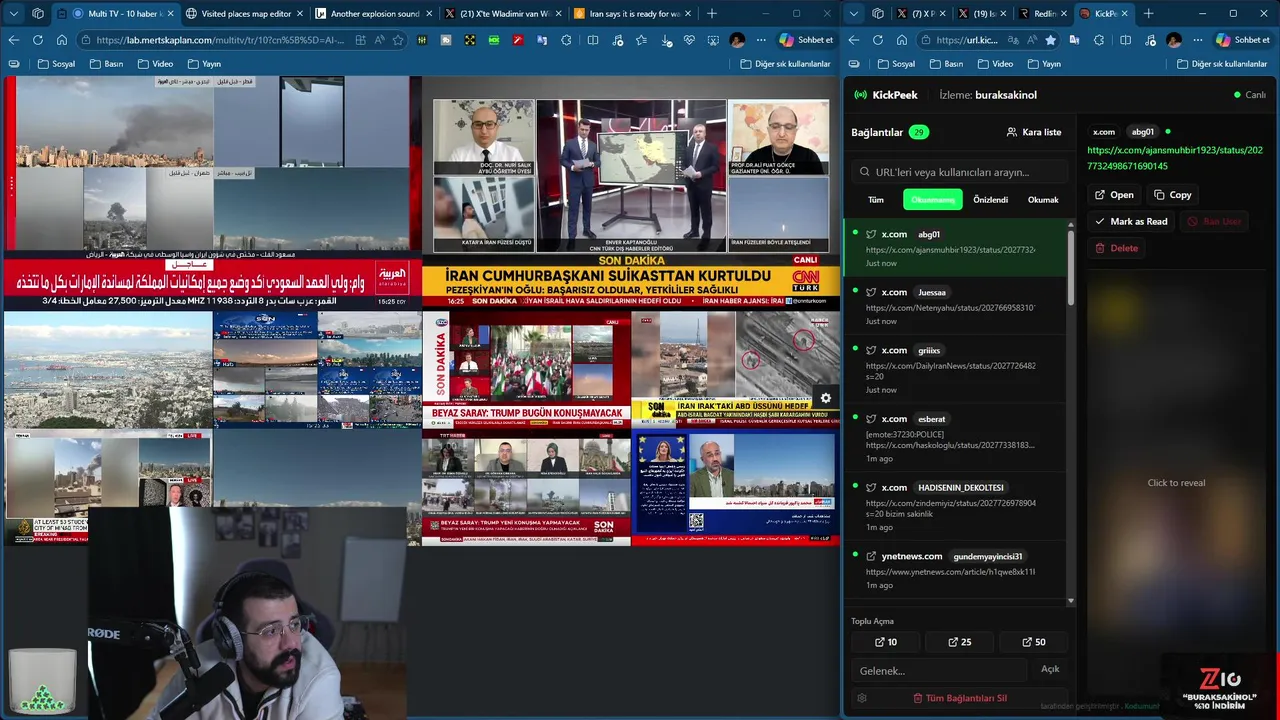Open left browser Basın bookmarks folder

[106, 64]
